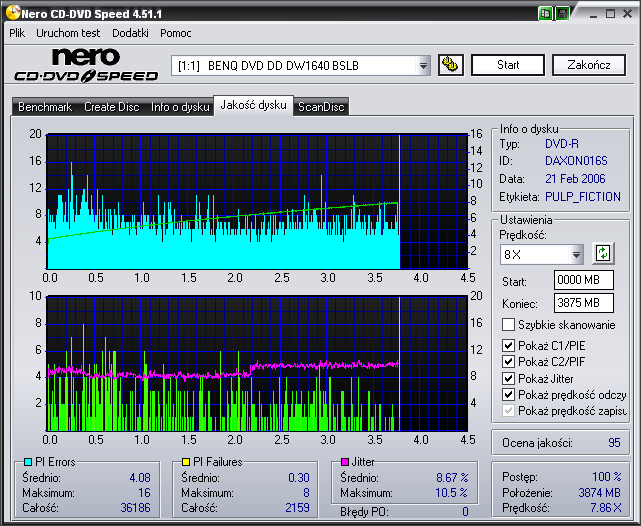The height and width of the screenshot is (526, 641).
Task: Click the Zakończ button
Action: [x=589, y=65]
